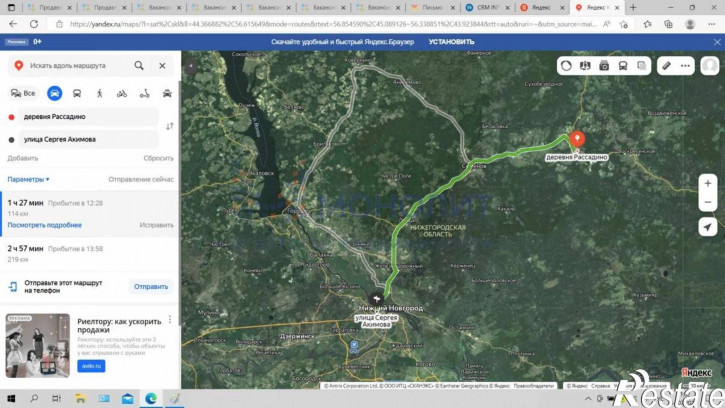The image size is (725, 408).
Task: Open the Windows Start menu
Action: (11, 398)
